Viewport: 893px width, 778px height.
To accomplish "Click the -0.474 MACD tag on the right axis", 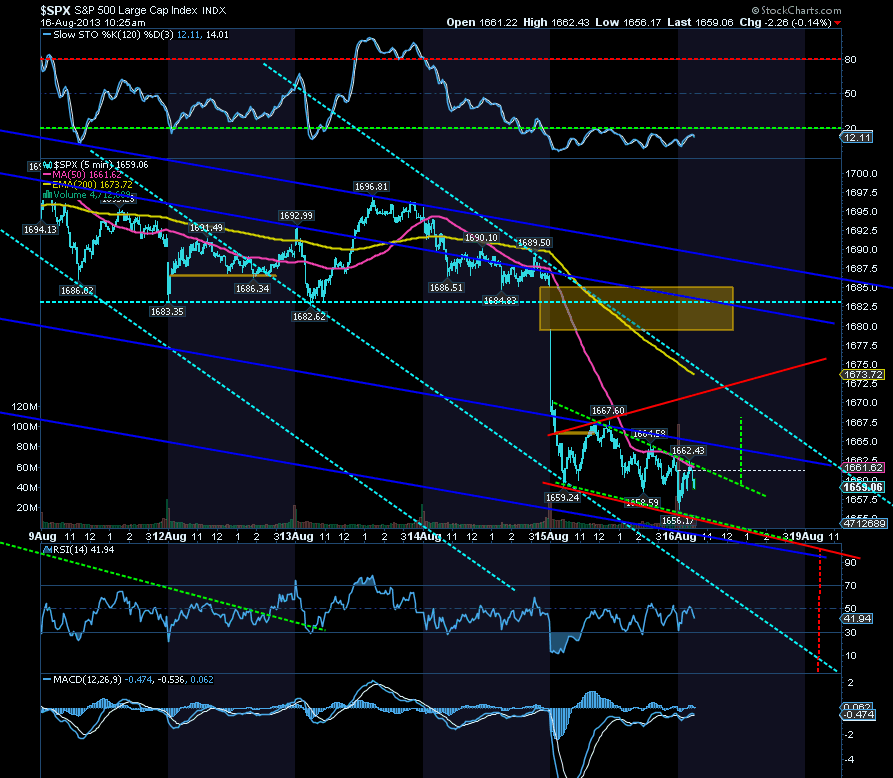I will 858,714.
